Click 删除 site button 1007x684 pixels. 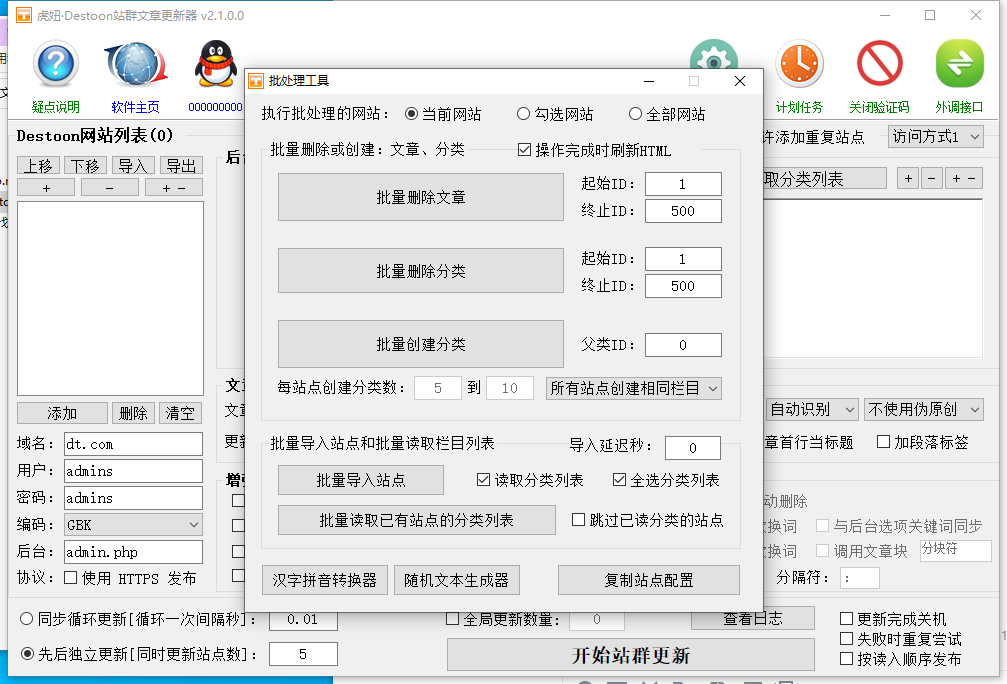(x=134, y=413)
